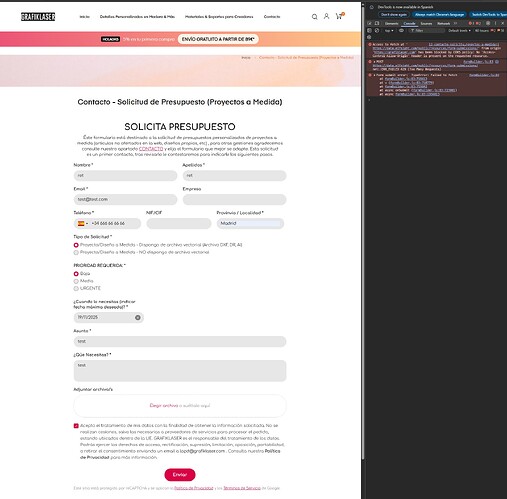Click the 'Enviar' submit button
Image resolution: width=507 pixels, height=499 pixels.
[180, 475]
